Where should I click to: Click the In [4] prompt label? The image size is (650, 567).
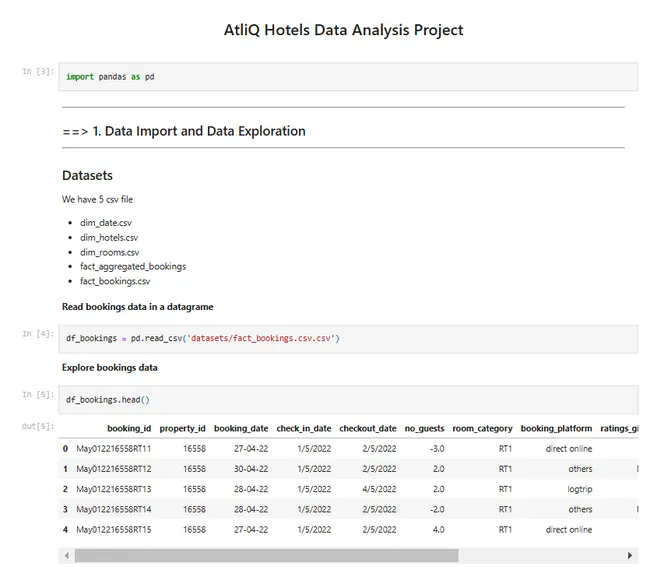click(38, 334)
